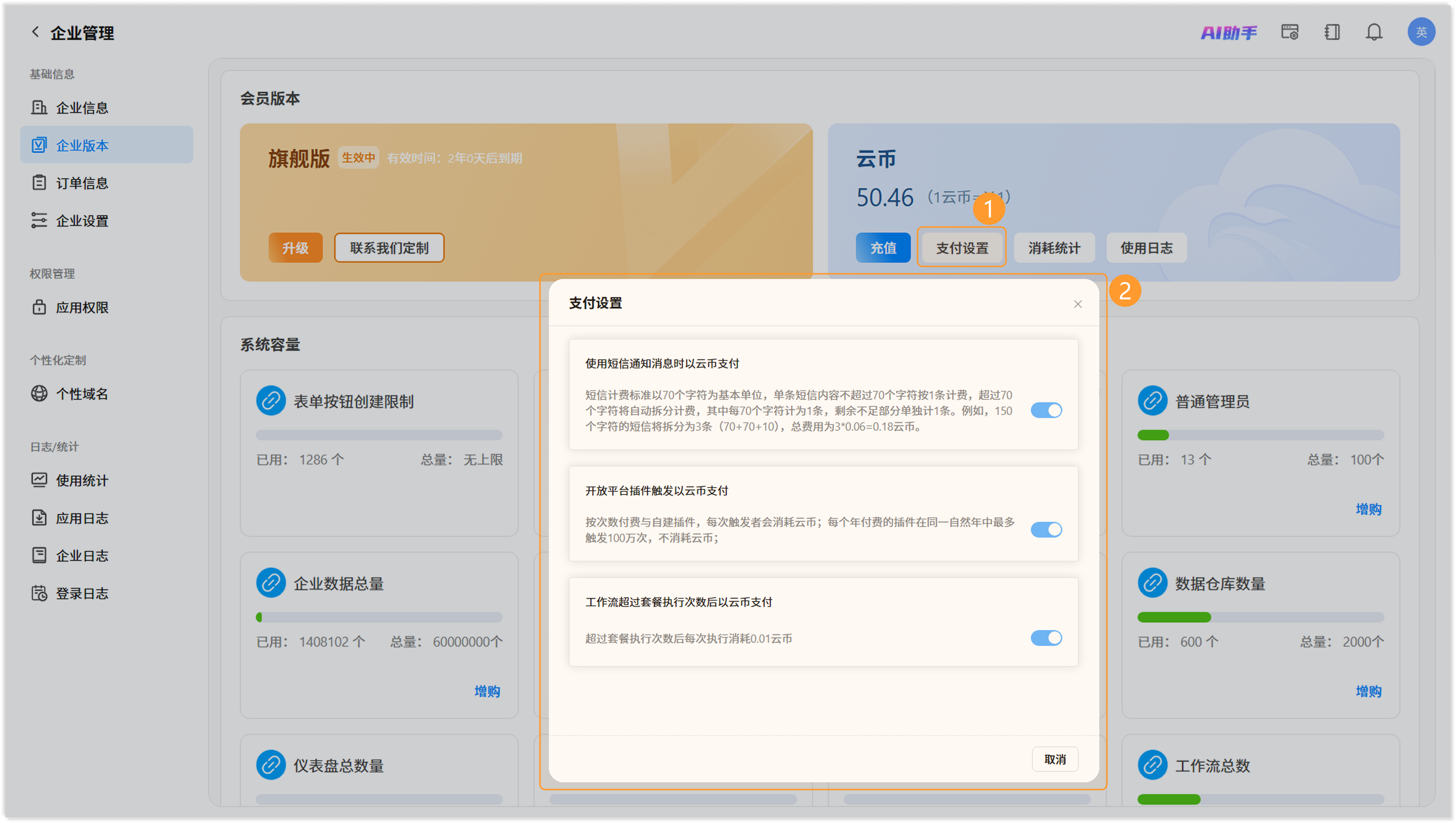Screen dimensions: 1456x823
Task: Click the 系统容量 section heading
Action: click(270, 344)
